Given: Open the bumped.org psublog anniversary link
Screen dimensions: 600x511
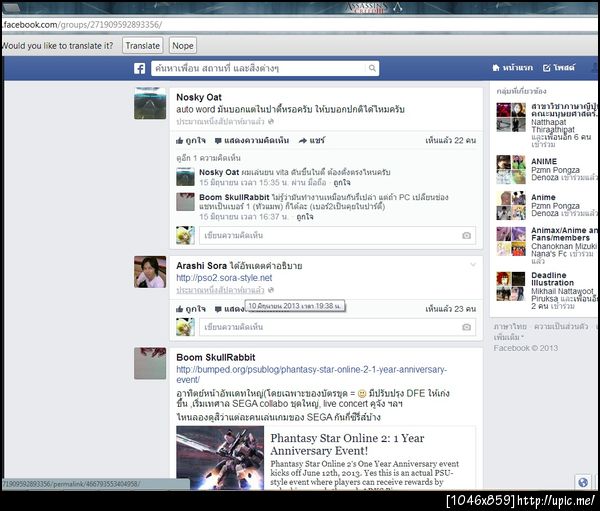Looking at the screenshot, I should pyautogui.click(x=311, y=374).
